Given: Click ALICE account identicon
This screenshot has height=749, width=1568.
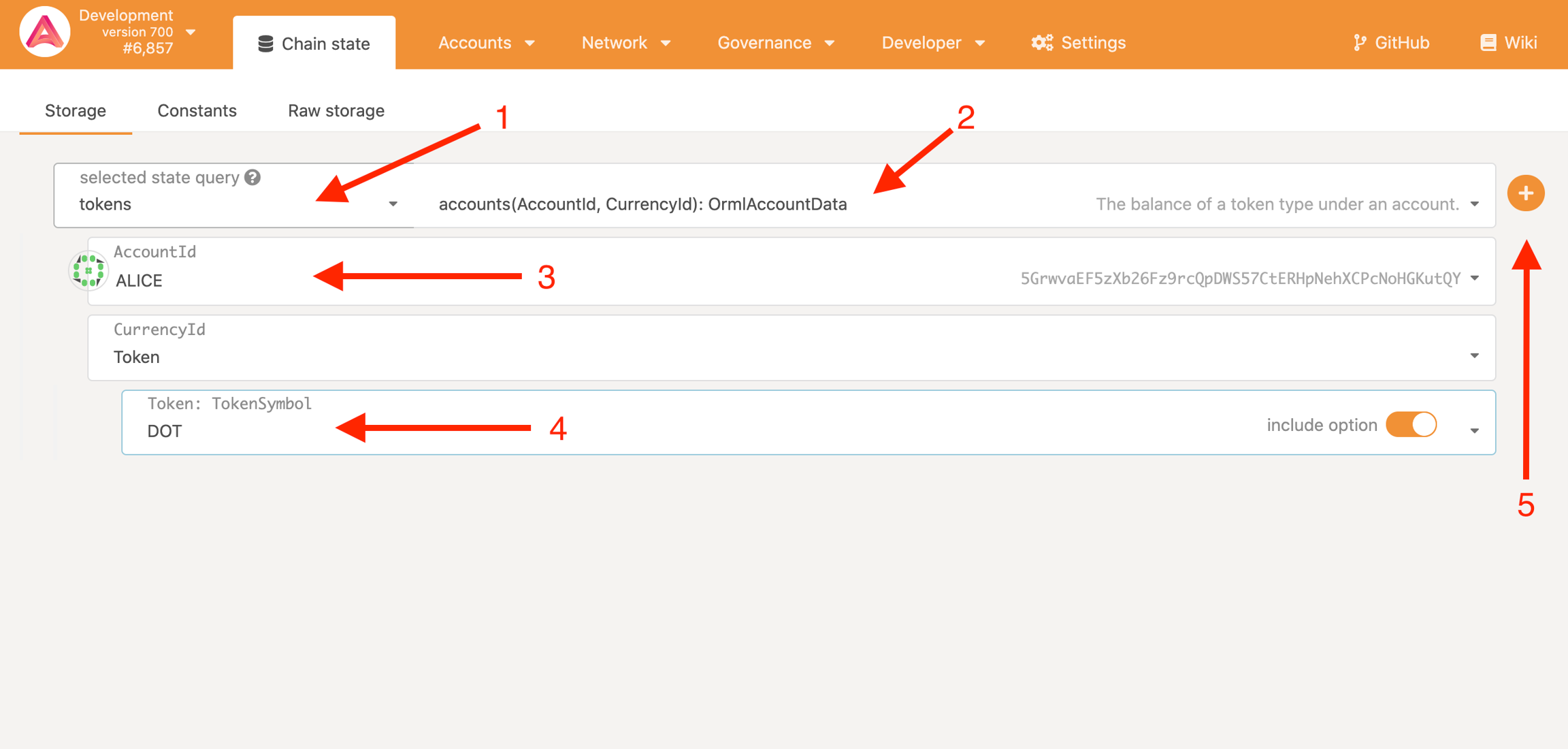Looking at the screenshot, I should click(x=88, y=271).
